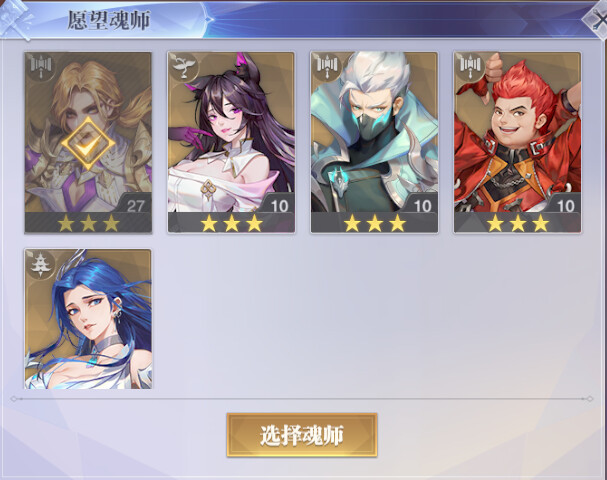Click three-star rating under red-haired hero
The height and width of the screenshot is (480, 607).
pos(518,223)
